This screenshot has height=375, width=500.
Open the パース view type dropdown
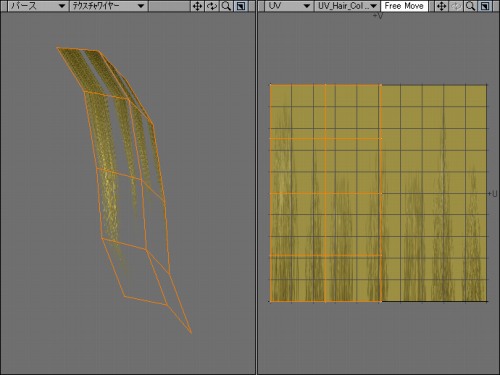pos(37,6)
